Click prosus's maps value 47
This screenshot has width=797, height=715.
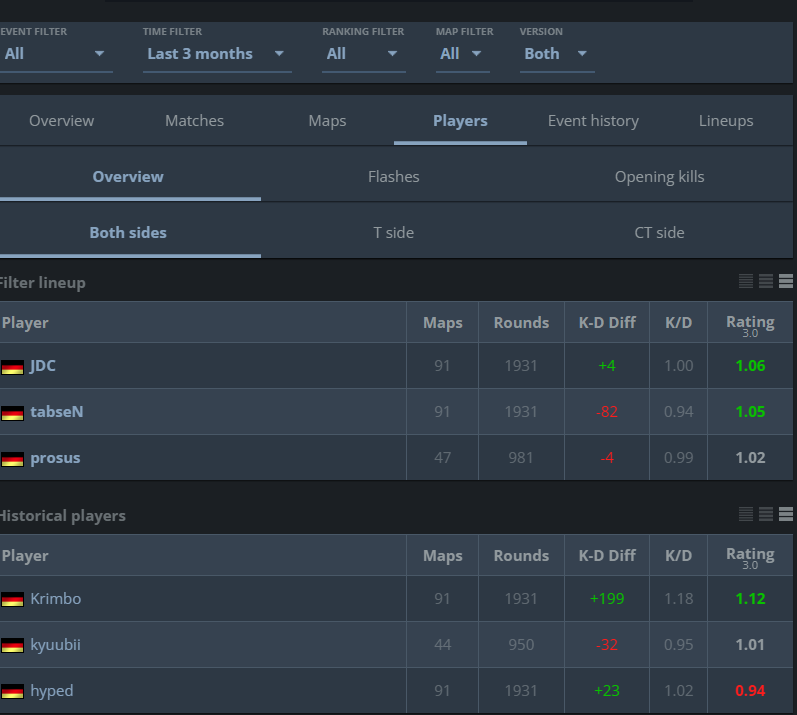pos(442,458)
